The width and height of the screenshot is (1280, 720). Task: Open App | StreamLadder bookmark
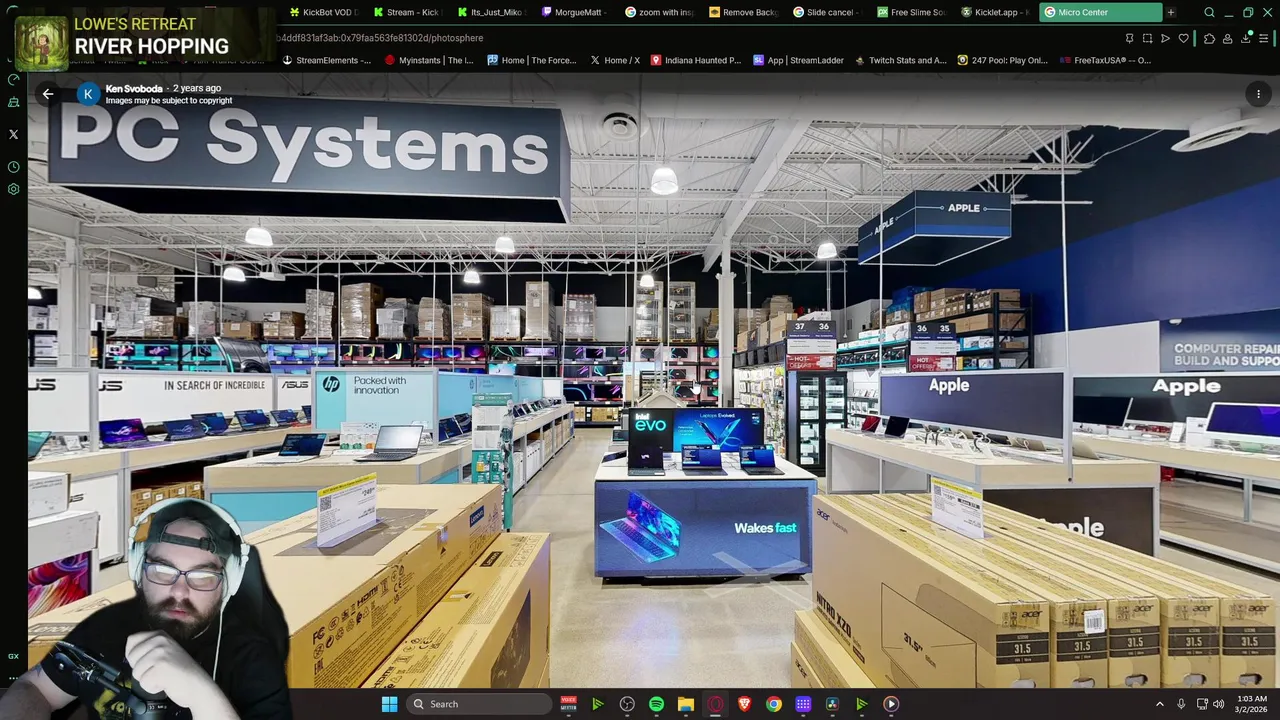[798, 60]
